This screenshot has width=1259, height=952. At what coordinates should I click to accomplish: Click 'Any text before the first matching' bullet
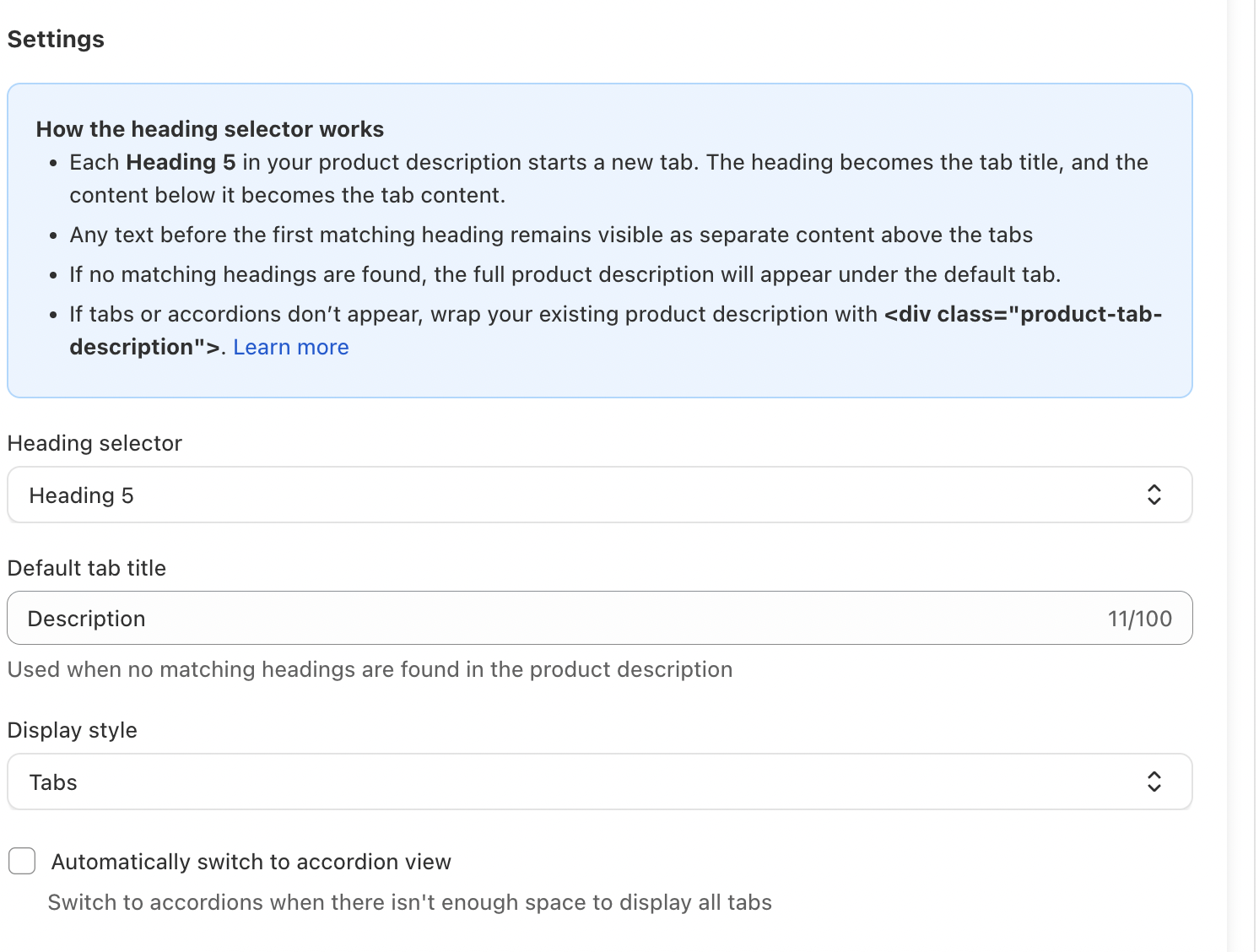551,235
